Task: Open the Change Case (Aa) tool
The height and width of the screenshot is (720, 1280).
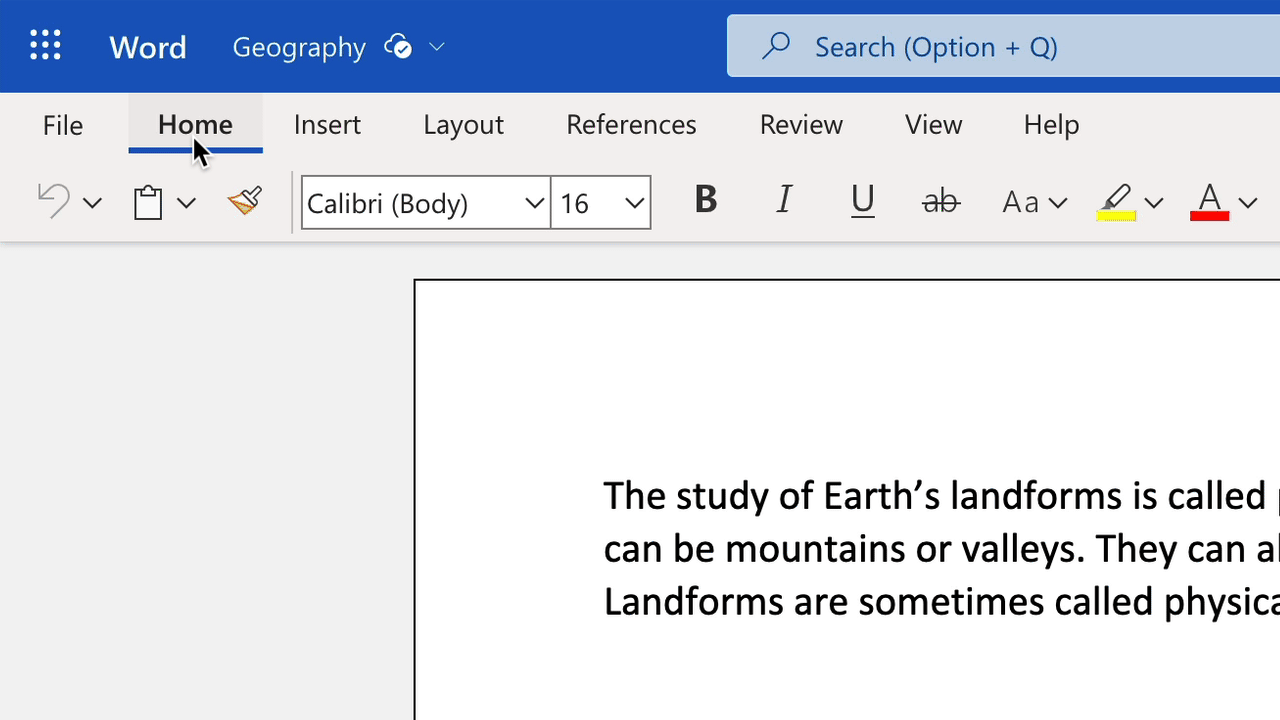Action: point(1022,201)
